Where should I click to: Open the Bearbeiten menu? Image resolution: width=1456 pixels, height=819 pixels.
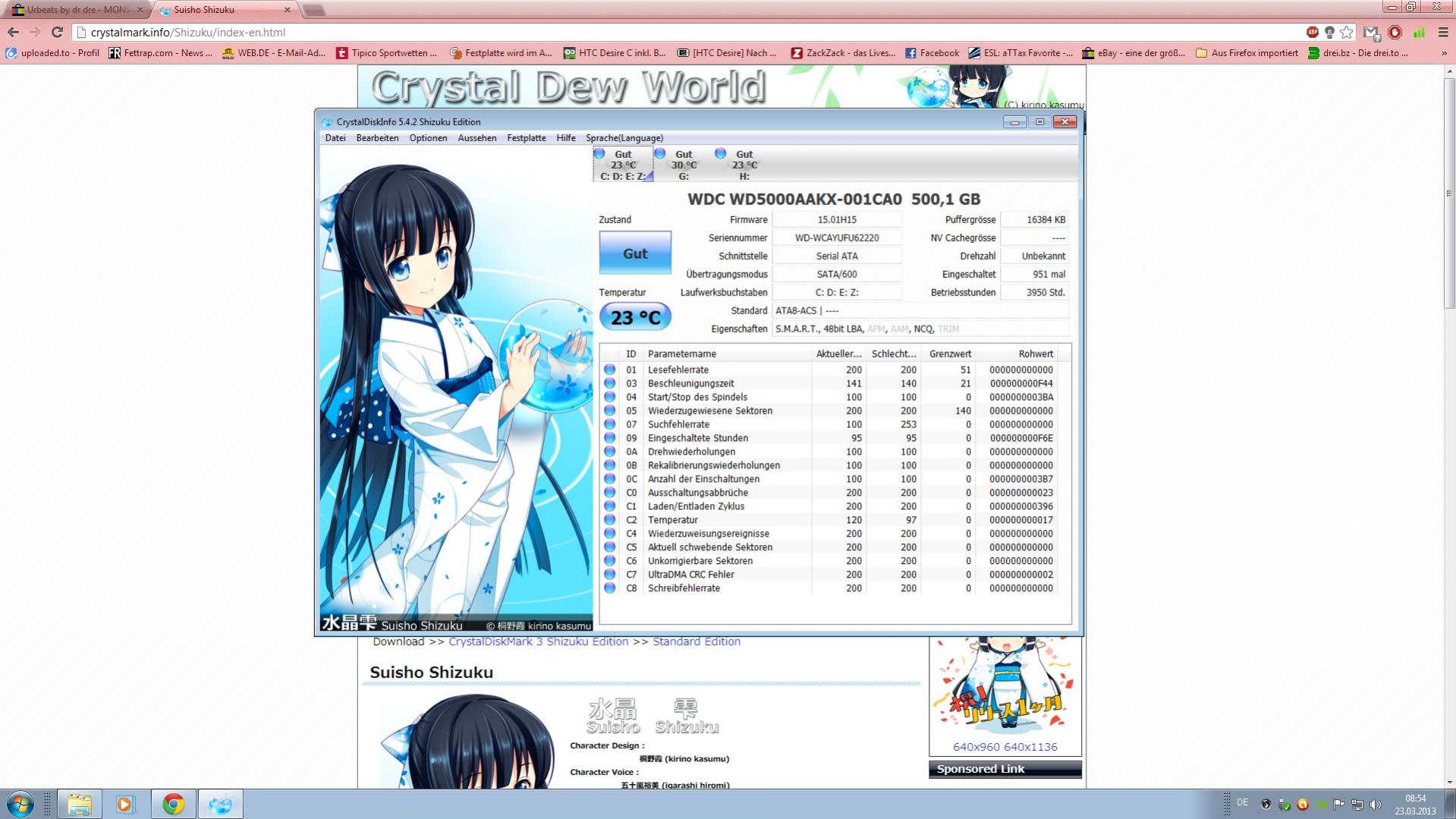(x=377, y=138)
